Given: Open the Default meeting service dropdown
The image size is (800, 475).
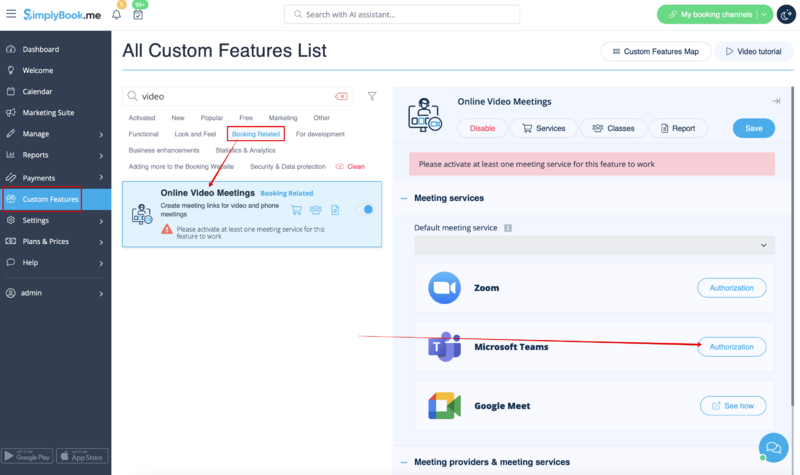Looking at the screenshot, I should [594, 245].
